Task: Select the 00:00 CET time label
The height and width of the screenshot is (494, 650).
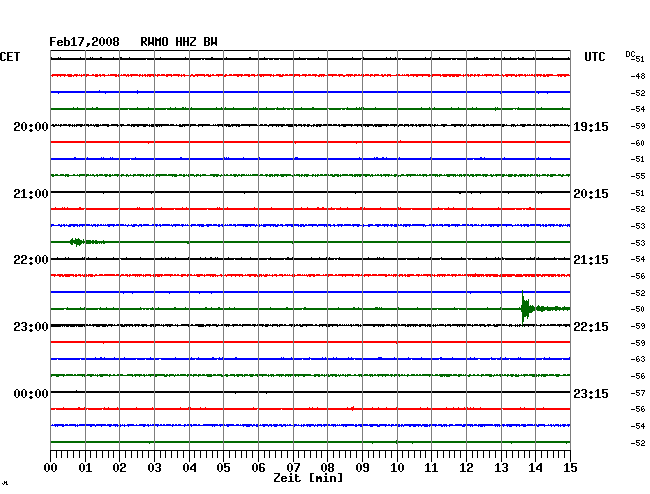Action: 31,393
